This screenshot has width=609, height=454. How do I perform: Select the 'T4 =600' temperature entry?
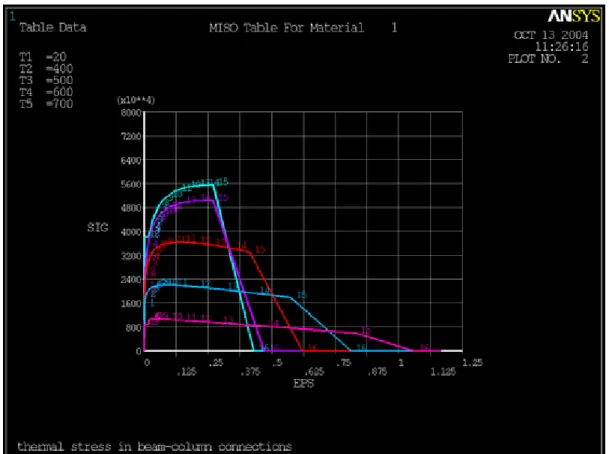click(x=46, y=92)
